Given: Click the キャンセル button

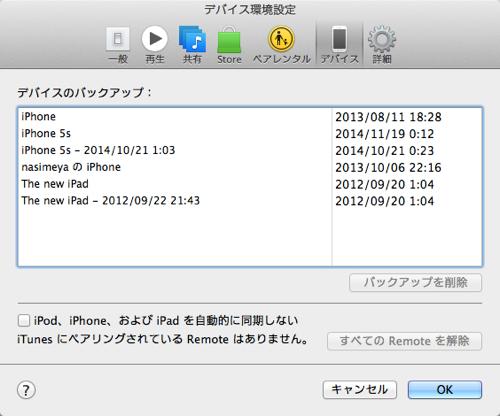Looking at the screenshot, I should coord(360,390).
